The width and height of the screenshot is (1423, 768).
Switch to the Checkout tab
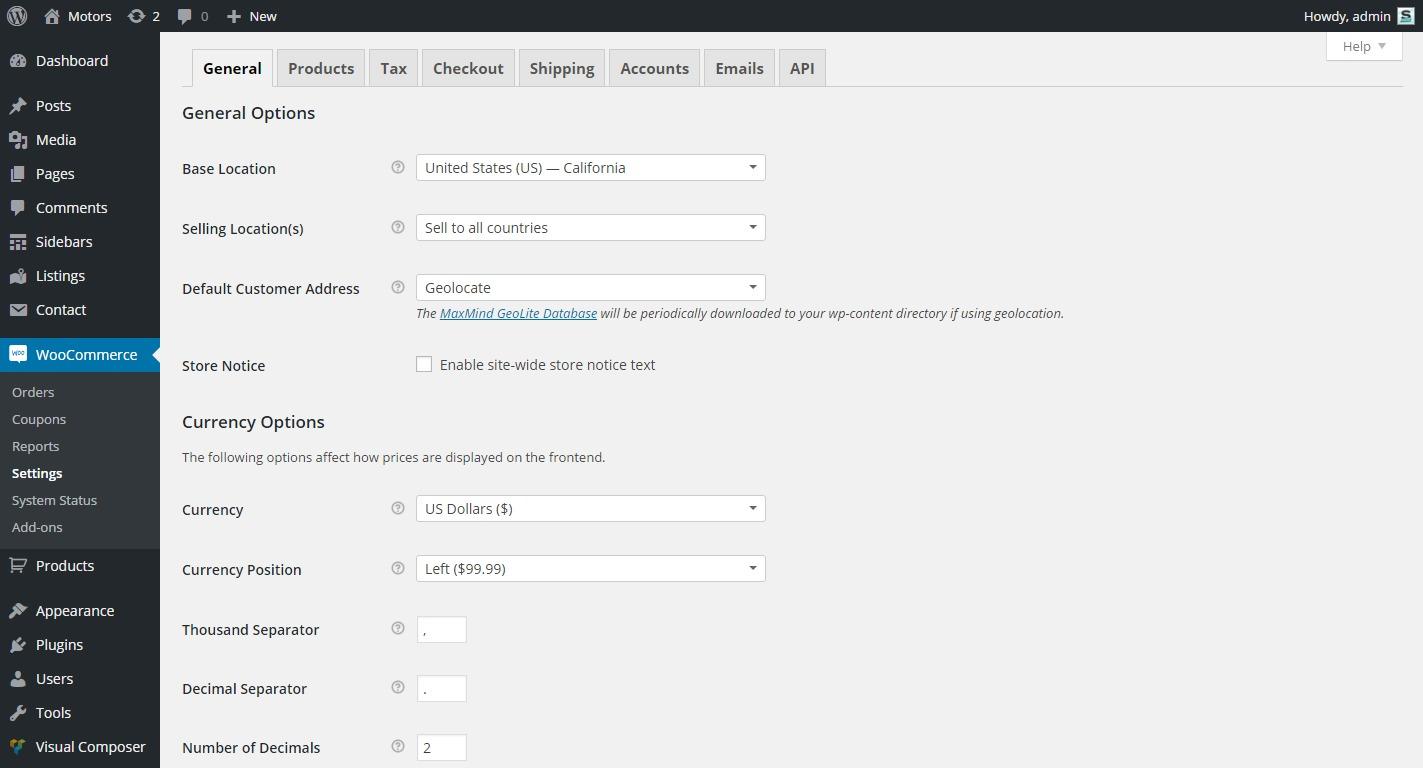click(468, 68)
